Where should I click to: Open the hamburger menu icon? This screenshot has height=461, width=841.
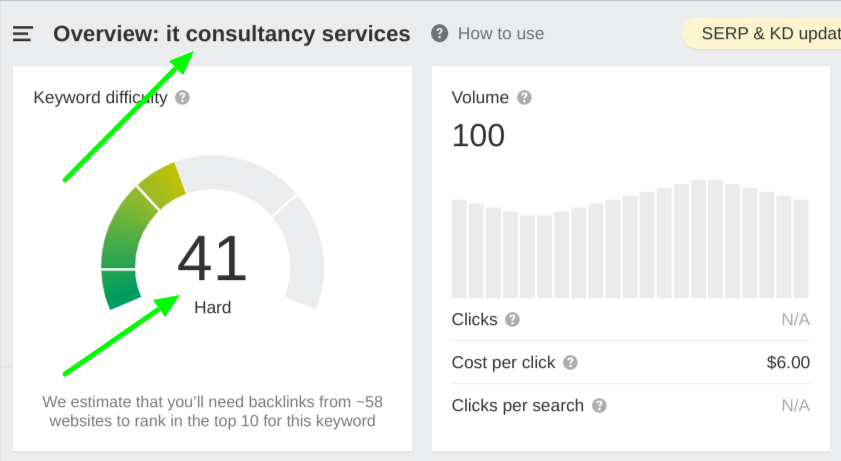22,34
